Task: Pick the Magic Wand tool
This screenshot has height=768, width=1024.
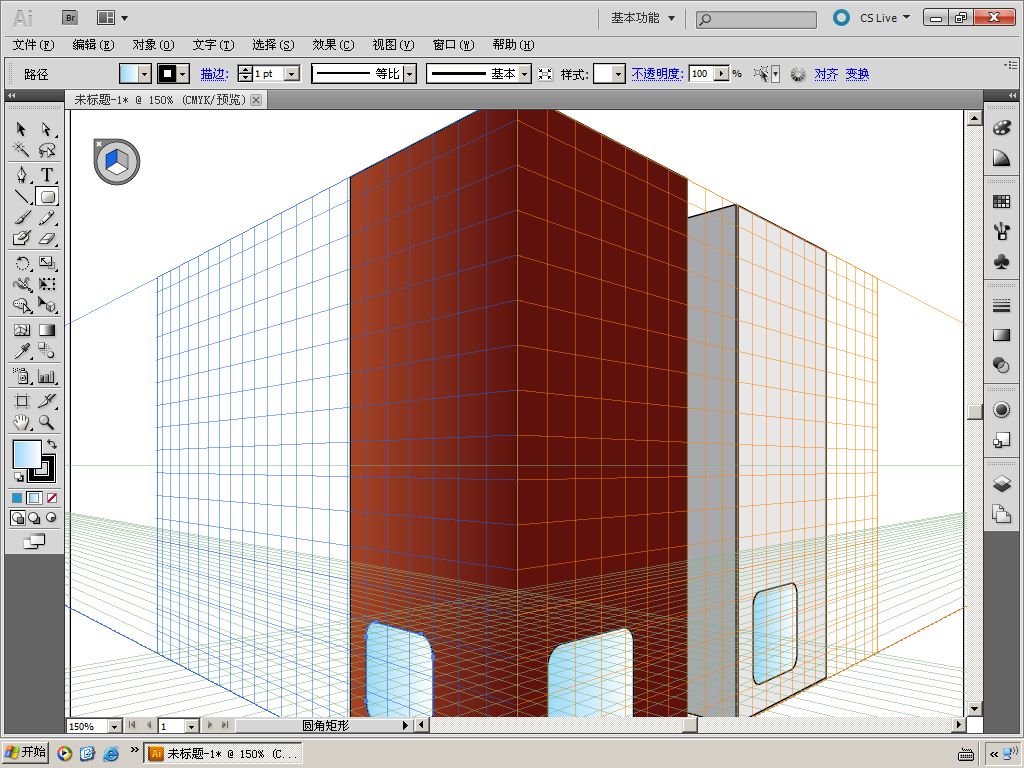Action: pos(21,150)
